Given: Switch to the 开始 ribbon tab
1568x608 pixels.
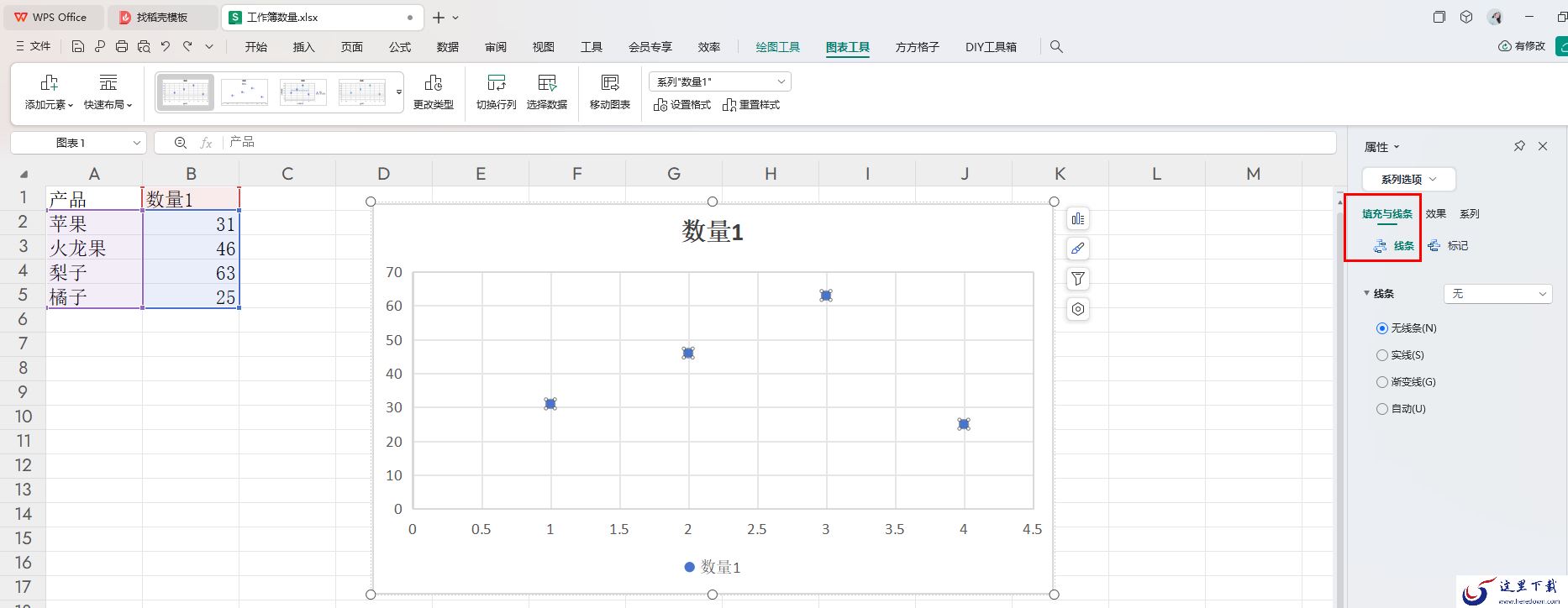Looking at the screenshot, I should click(x=256, y=47).
